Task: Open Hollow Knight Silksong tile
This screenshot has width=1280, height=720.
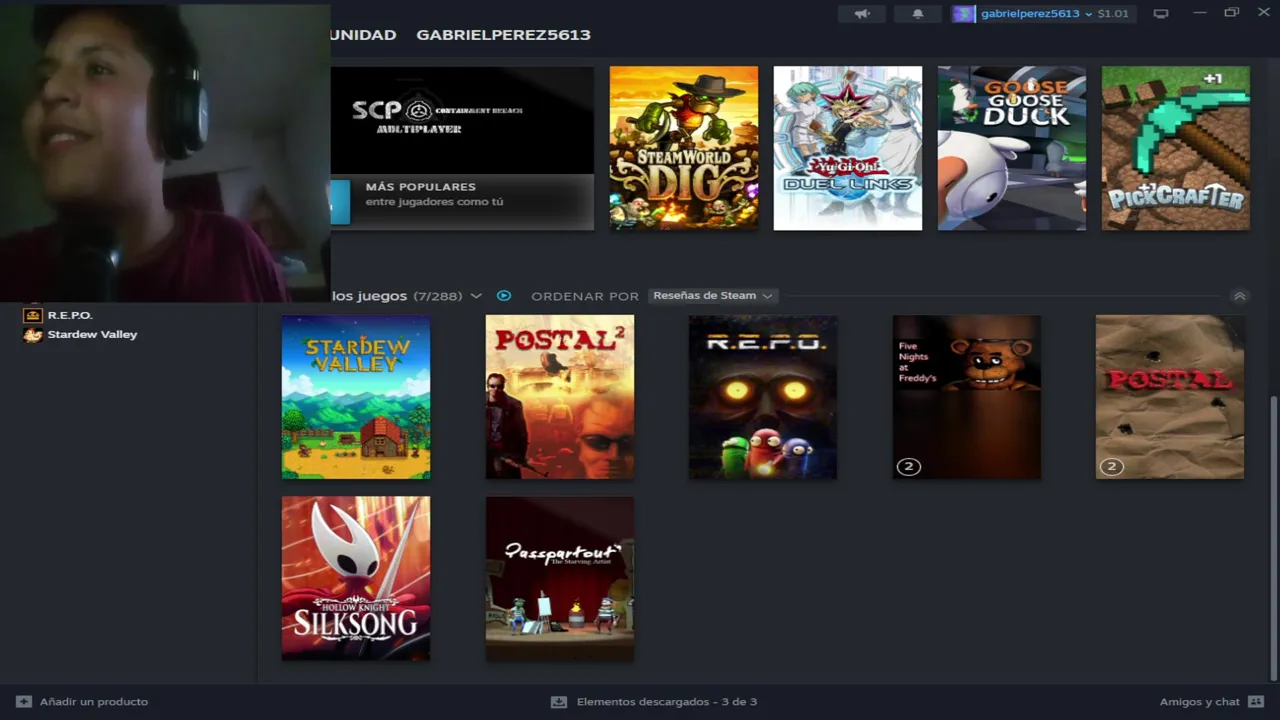Action: [356, 578]
